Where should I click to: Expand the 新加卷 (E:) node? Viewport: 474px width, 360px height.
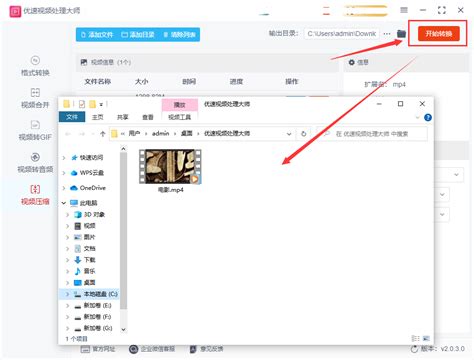(x=68, y=305)
